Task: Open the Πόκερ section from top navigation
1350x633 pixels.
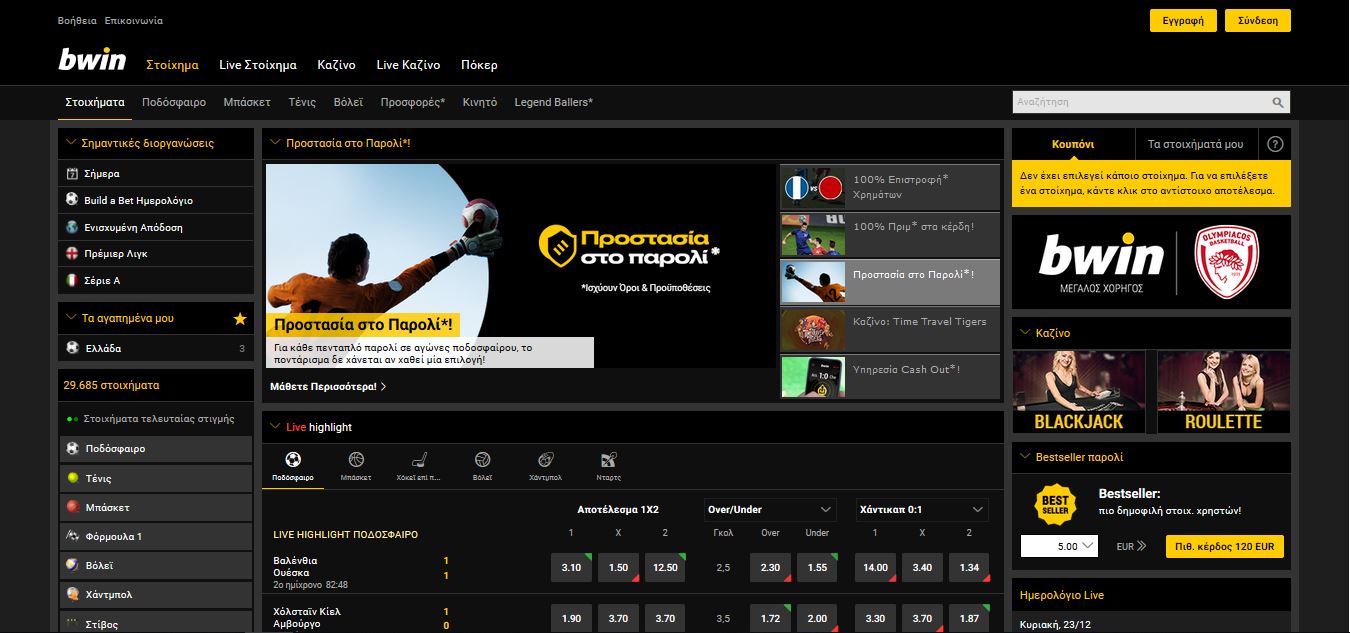Action: [x=479, y=64]
